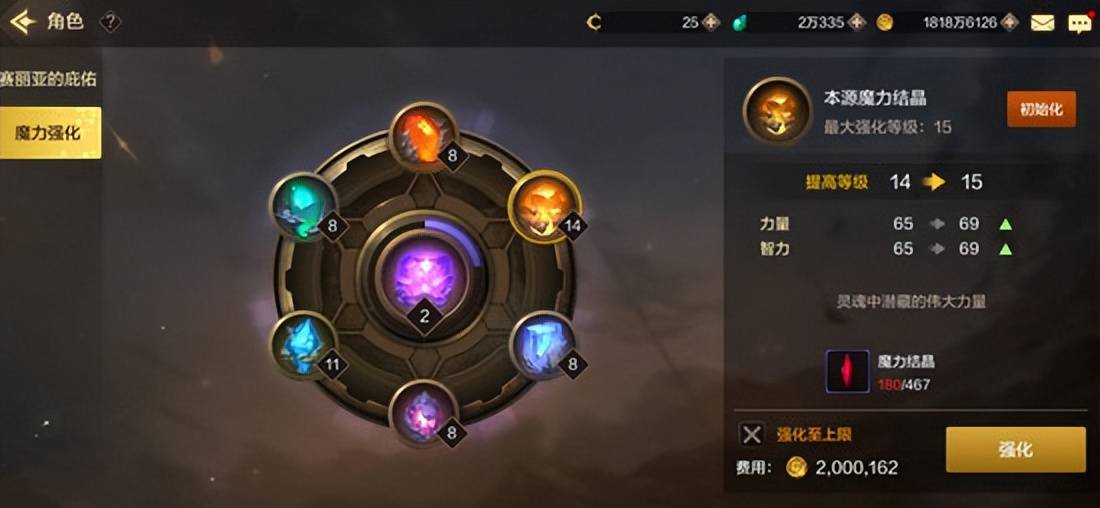Select the red-orange crystal at top, level 8

tap(424, 136)
